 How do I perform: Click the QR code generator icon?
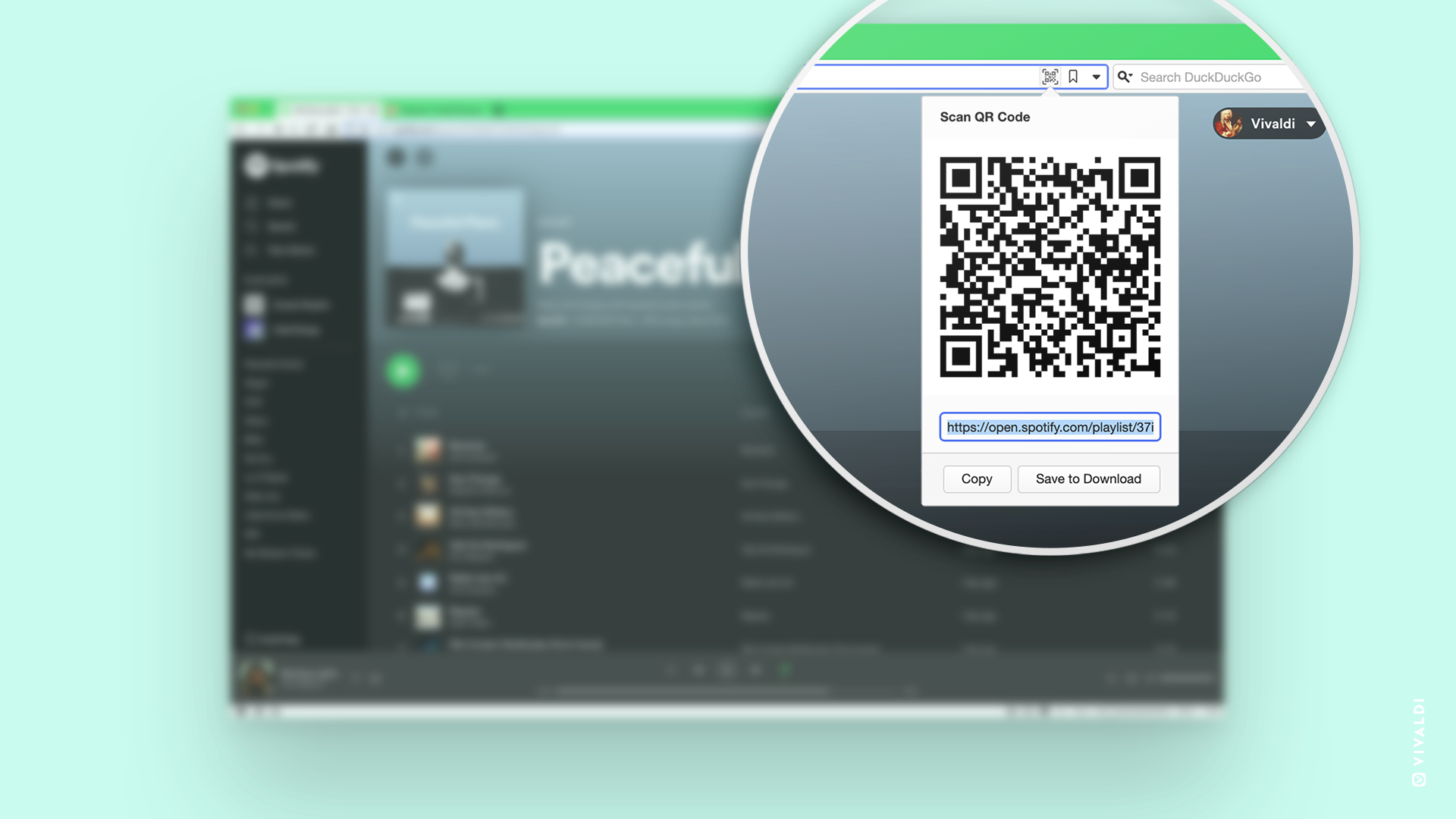[x=1050, y=76]
